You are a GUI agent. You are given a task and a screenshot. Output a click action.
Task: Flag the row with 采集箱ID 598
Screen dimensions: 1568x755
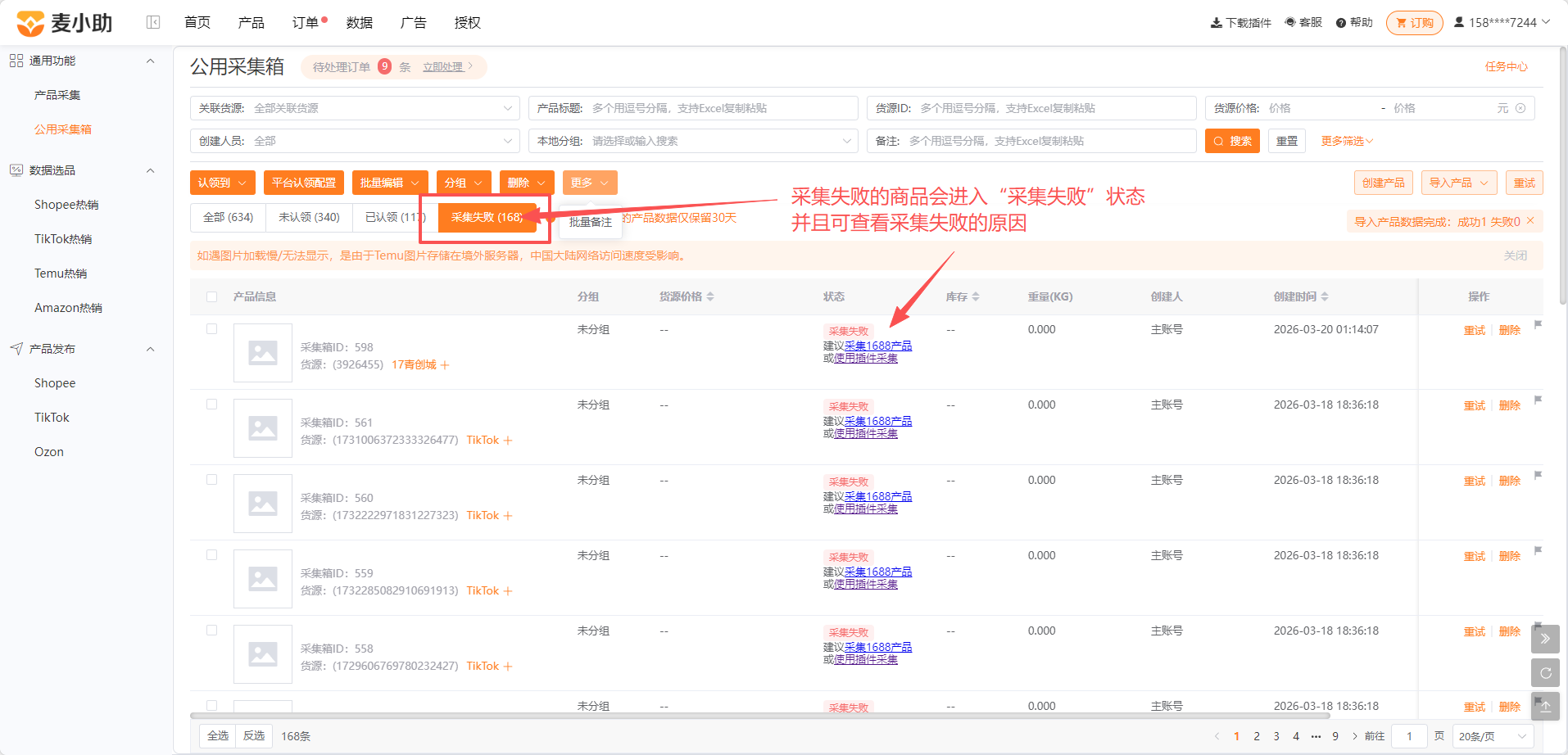coord(1538,325)
